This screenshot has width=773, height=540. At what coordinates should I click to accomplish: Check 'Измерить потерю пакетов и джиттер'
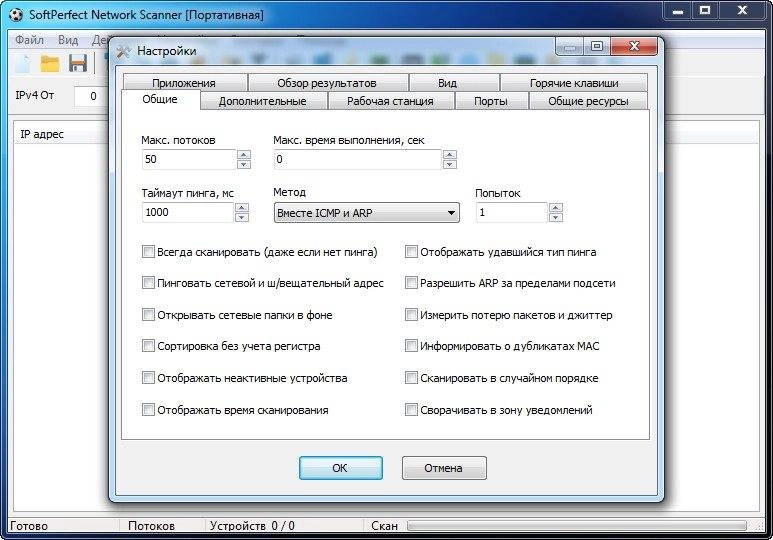(x=411, y=315)
